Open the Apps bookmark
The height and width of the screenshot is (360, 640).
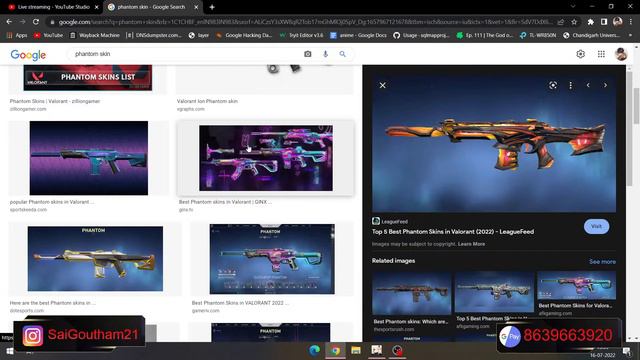[x=17, y=36]
